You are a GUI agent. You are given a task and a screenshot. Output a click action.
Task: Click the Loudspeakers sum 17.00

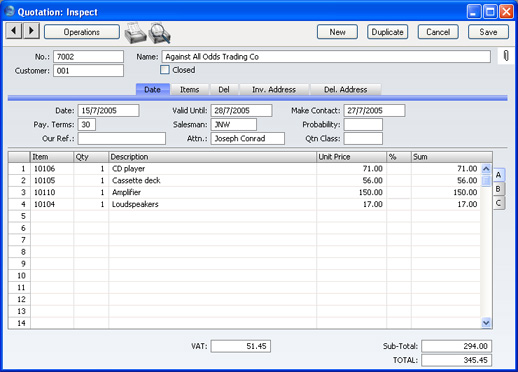coord(446,204)
